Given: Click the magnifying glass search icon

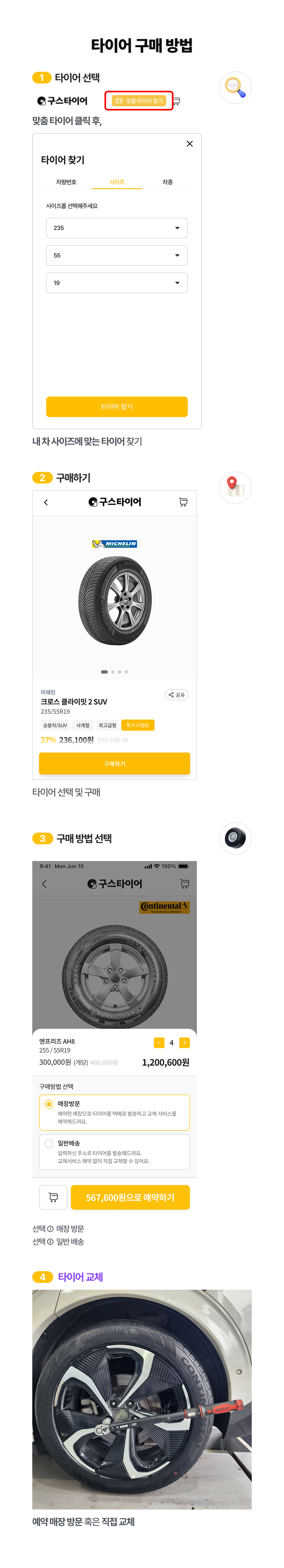Looking at the screenshot, I should pos(235,87).
